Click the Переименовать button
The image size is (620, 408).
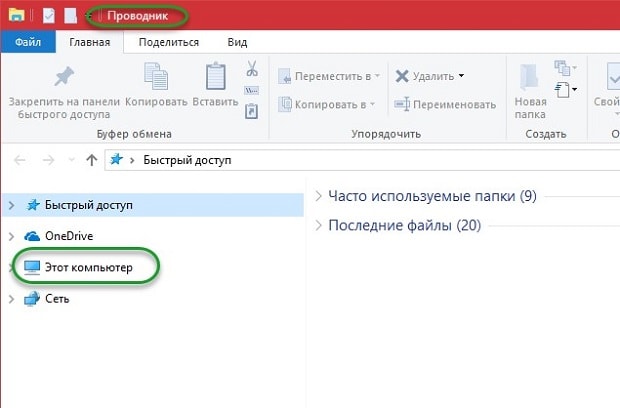click(445, 104)
